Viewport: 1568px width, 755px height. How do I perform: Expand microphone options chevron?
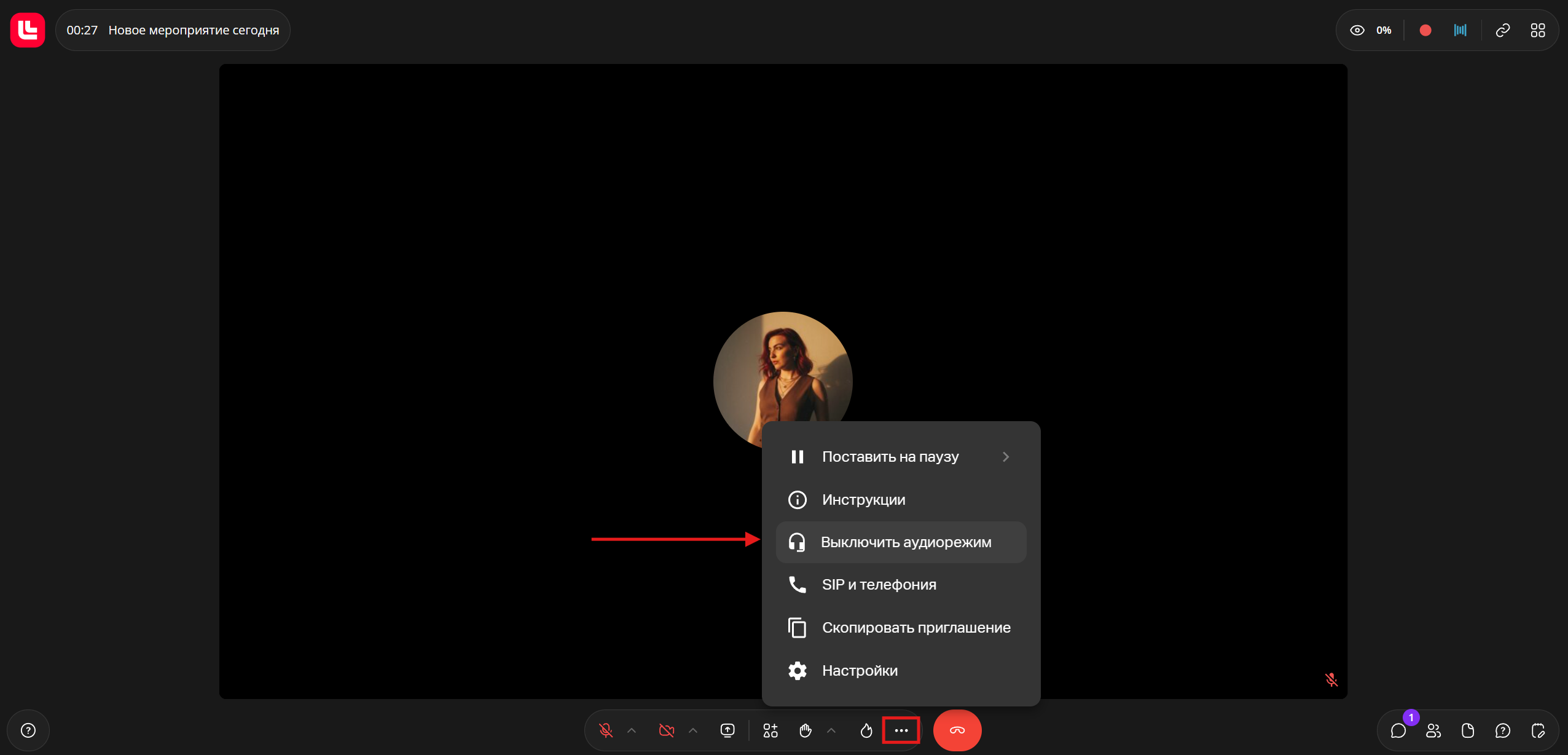tap(632, 730)
